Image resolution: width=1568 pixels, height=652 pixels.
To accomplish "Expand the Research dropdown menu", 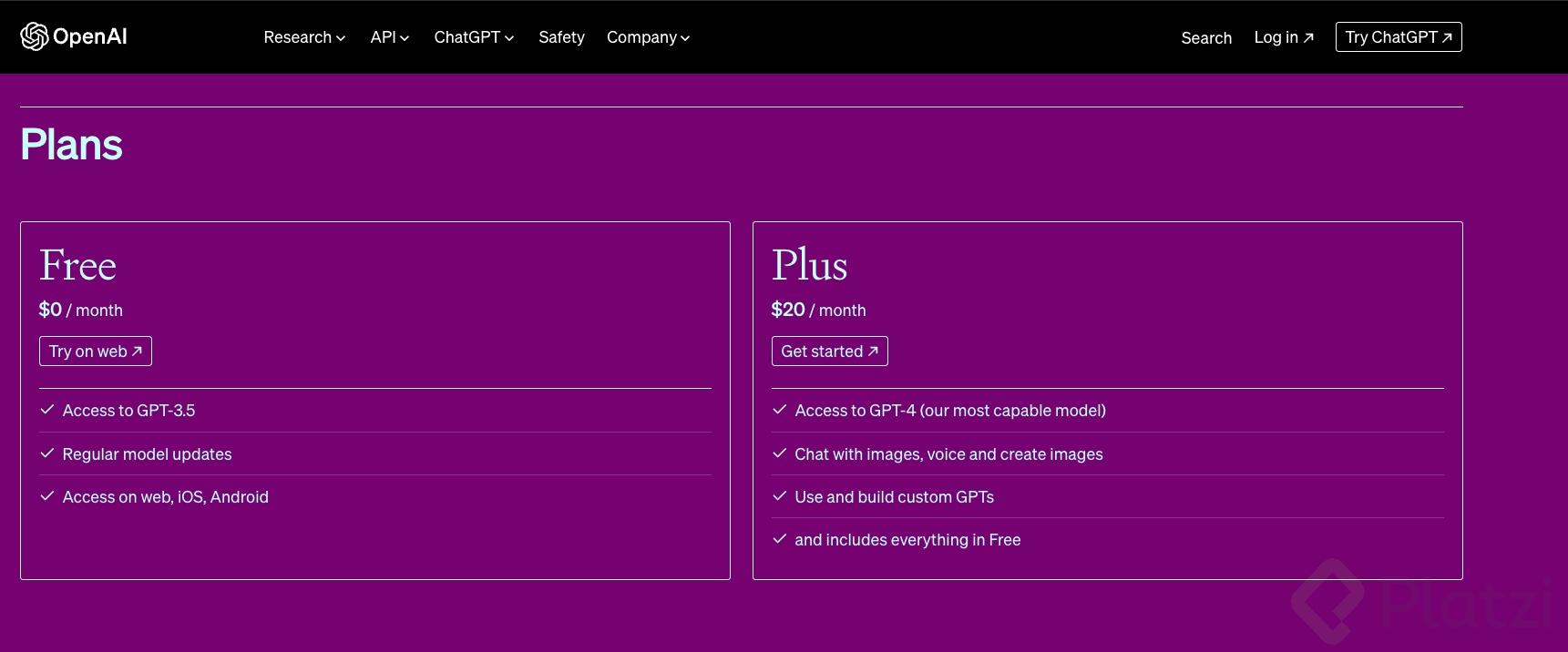I will point(304,37).
